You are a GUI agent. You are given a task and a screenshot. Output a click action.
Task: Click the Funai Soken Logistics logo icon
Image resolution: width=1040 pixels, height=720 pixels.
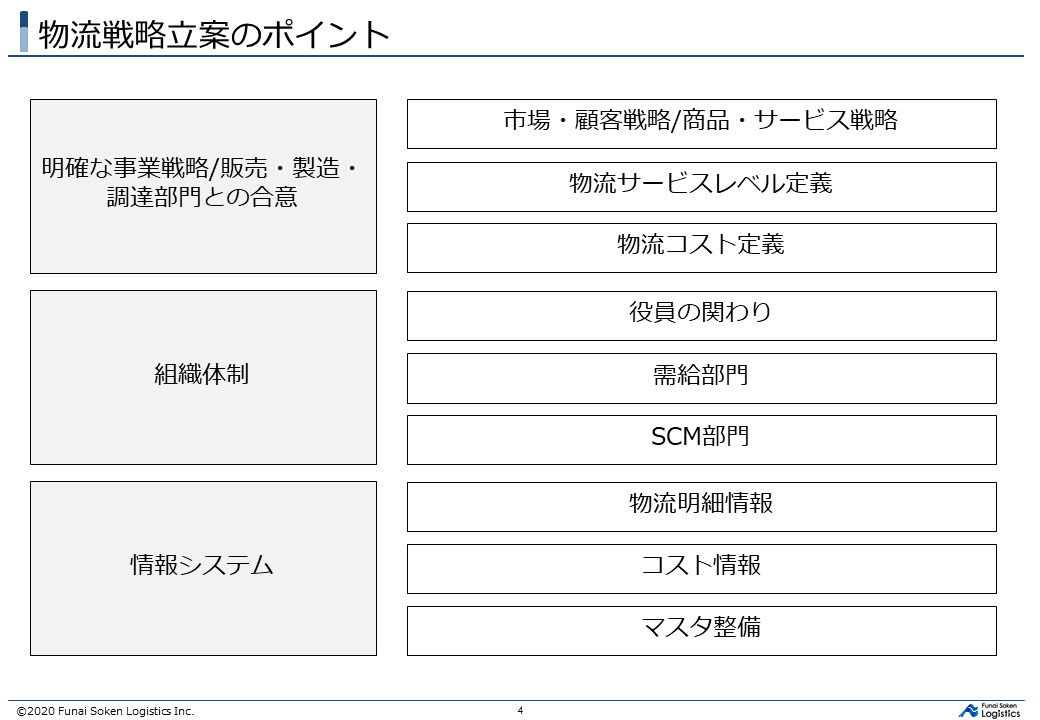tap(968, 710)
